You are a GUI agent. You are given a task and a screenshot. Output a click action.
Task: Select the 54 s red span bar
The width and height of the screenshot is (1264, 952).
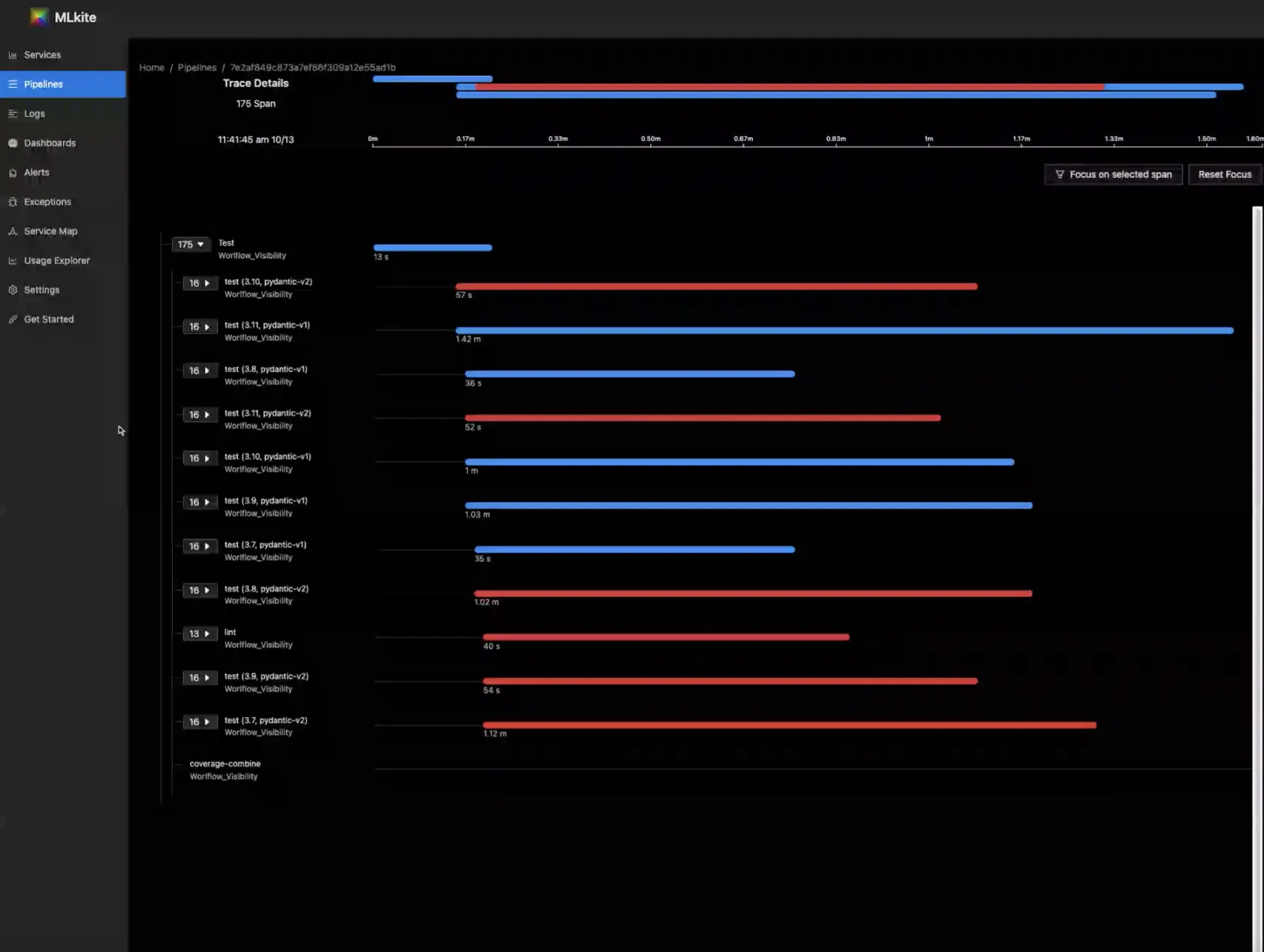[731, 681]
